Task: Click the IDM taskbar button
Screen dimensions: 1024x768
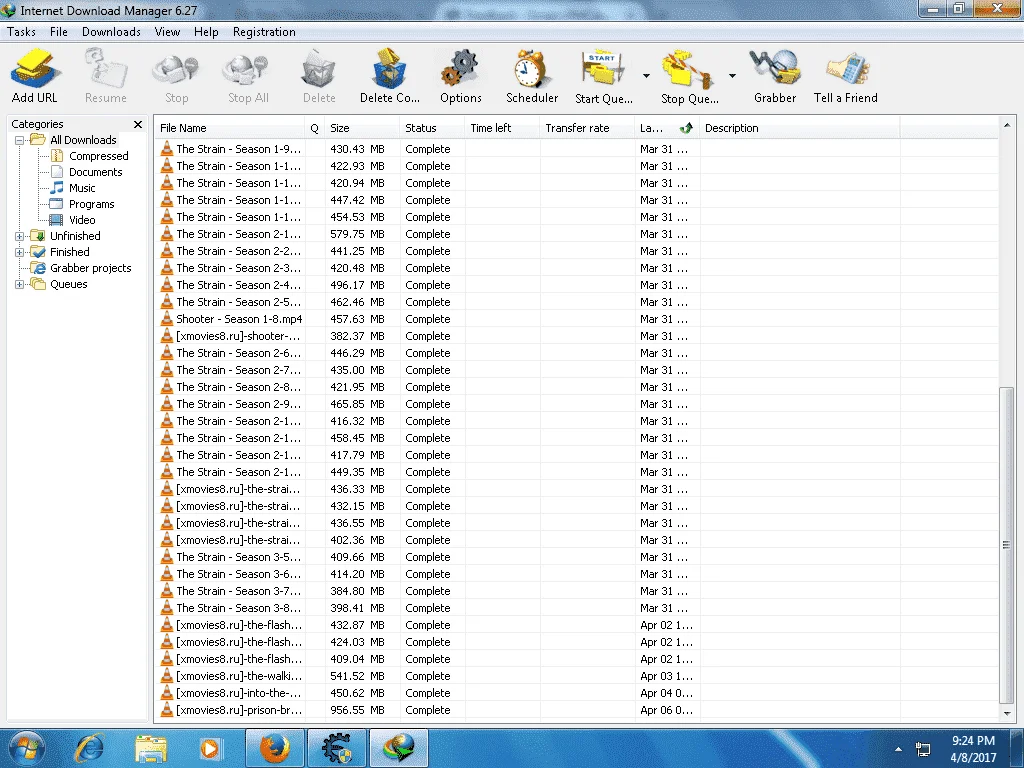Action: point(399,748)
